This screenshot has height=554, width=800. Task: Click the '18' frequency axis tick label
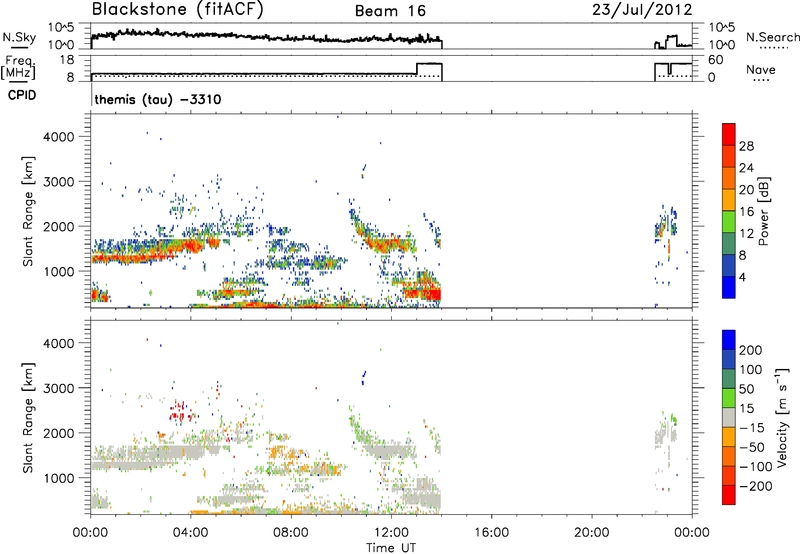click(x=67, y=60)
